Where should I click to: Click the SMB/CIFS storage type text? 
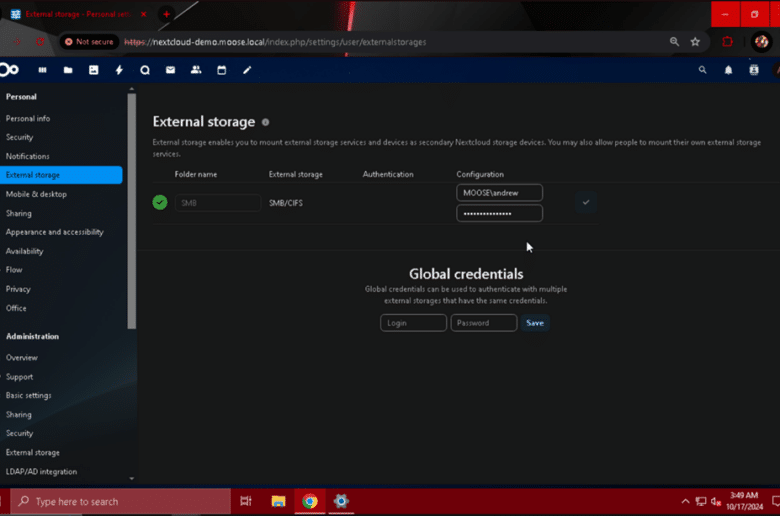point(286,203)
